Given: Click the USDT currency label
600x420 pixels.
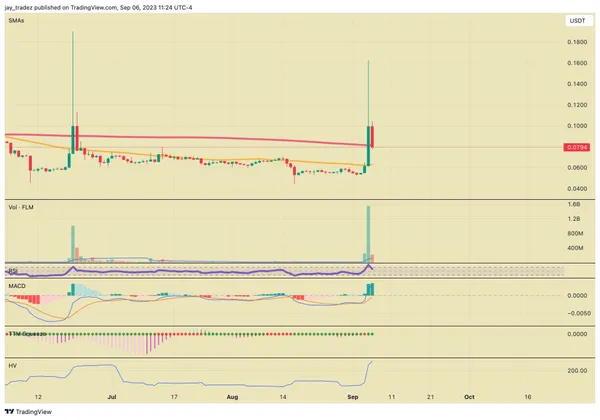Looking at the screenshot, I should (x=579, y=19).
